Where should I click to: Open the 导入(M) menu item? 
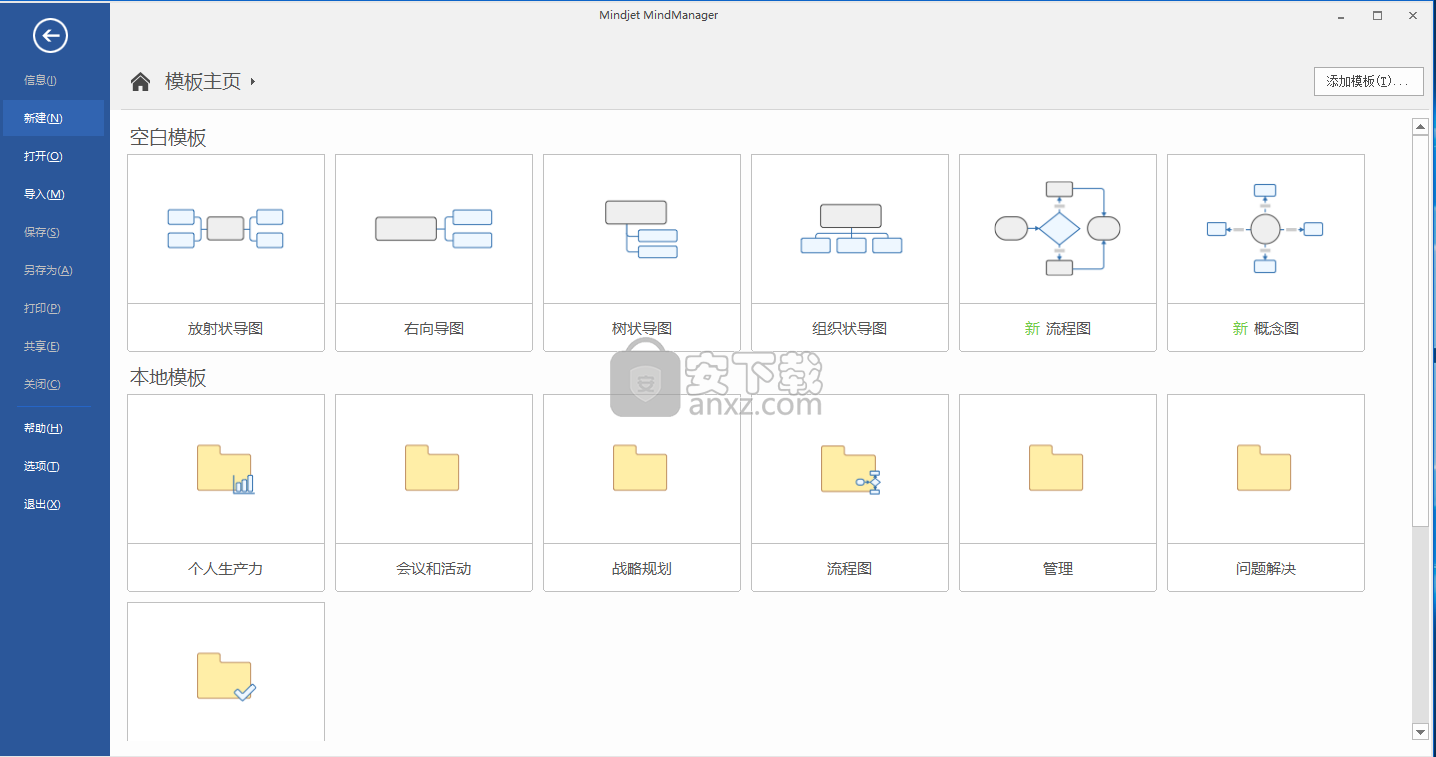click(54, 194)
